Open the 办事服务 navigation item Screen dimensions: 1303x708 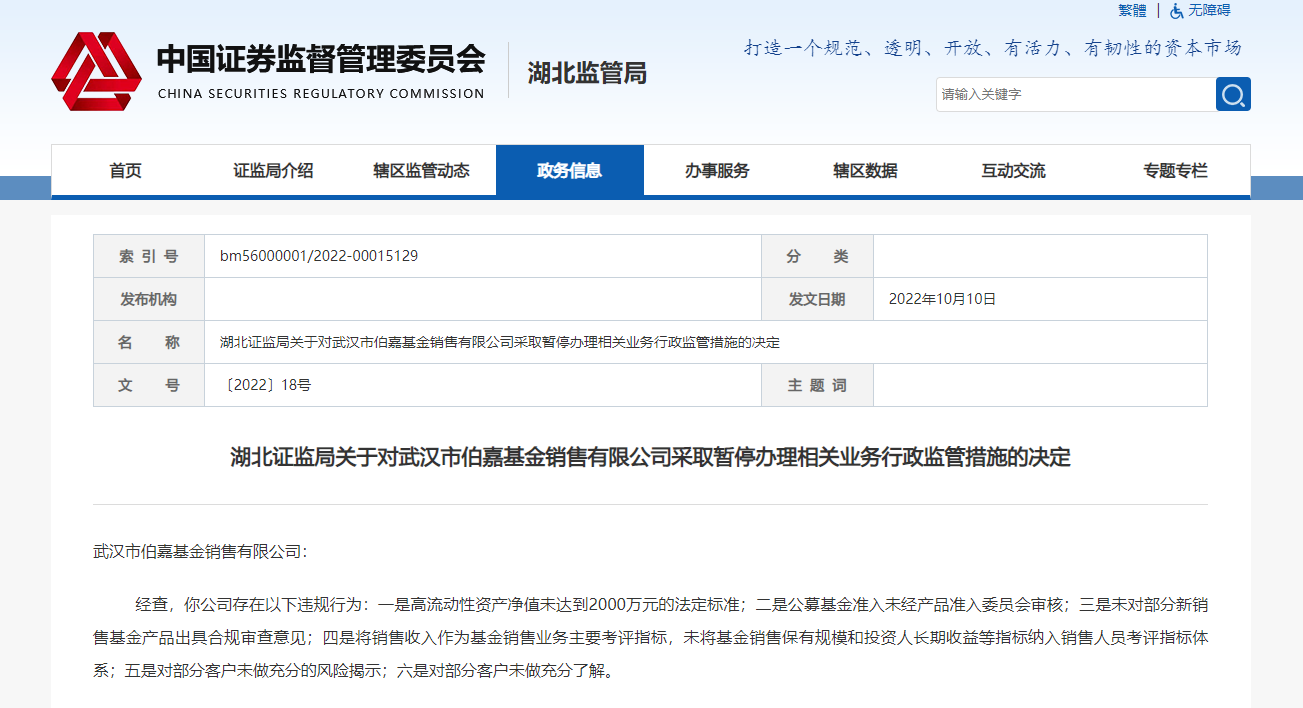tap(717, 171)
